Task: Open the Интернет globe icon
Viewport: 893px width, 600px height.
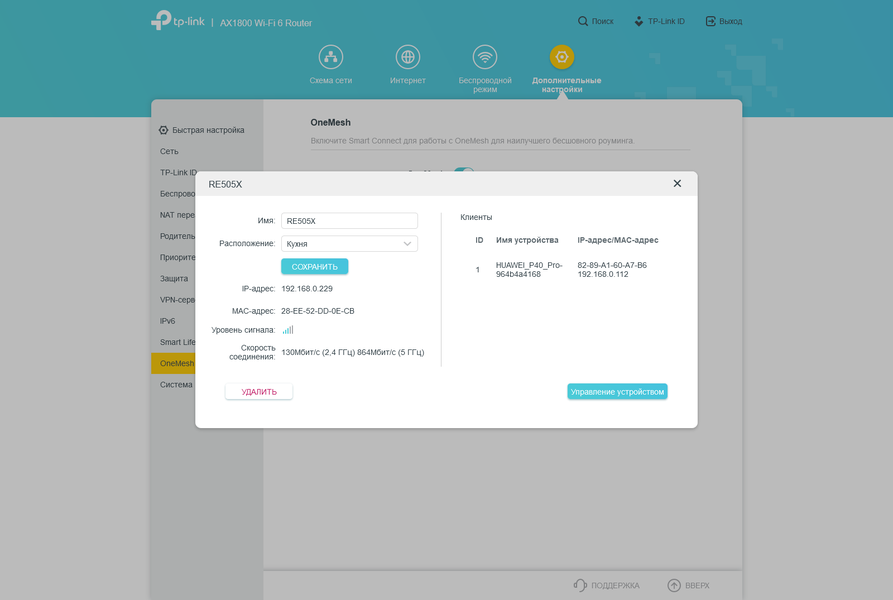Action: point(408,57)
